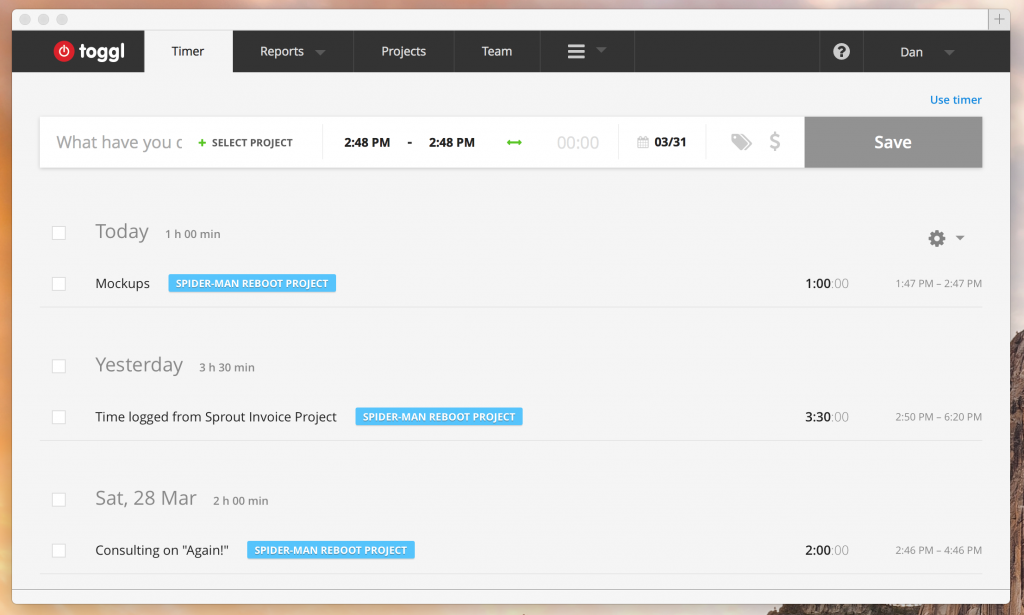Screen dimensions: 1024x615
Task: Check the box next to Mockups entry
Action: 58,283
